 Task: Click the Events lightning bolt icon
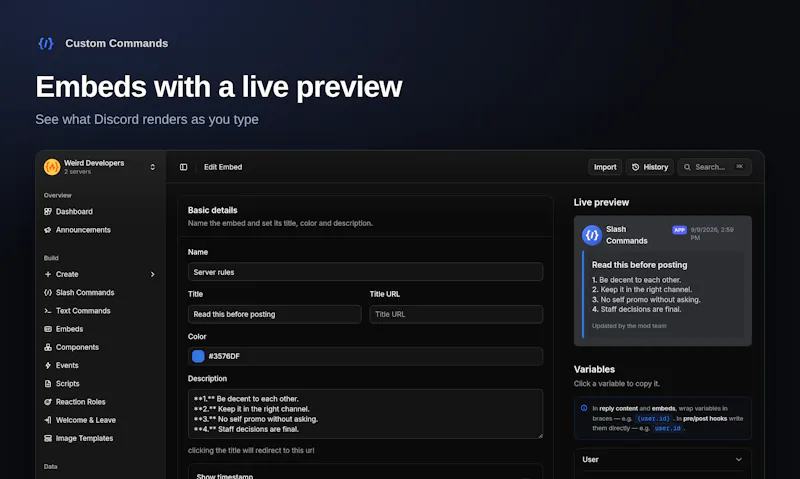point(48,365)
